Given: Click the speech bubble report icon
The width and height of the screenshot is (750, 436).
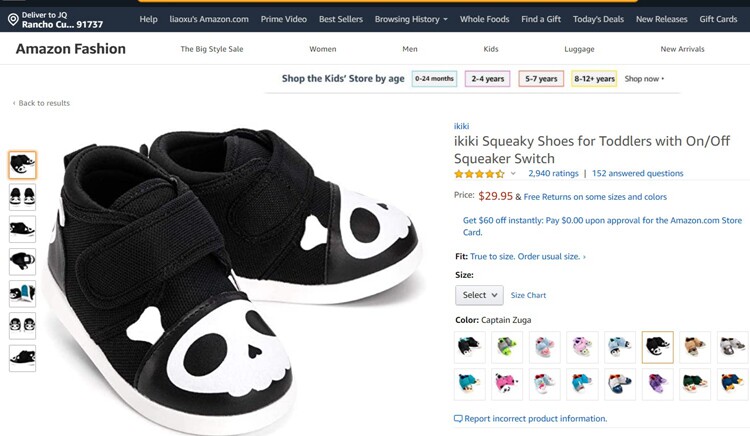Looking at the screenshot, I should coord(458,419).
